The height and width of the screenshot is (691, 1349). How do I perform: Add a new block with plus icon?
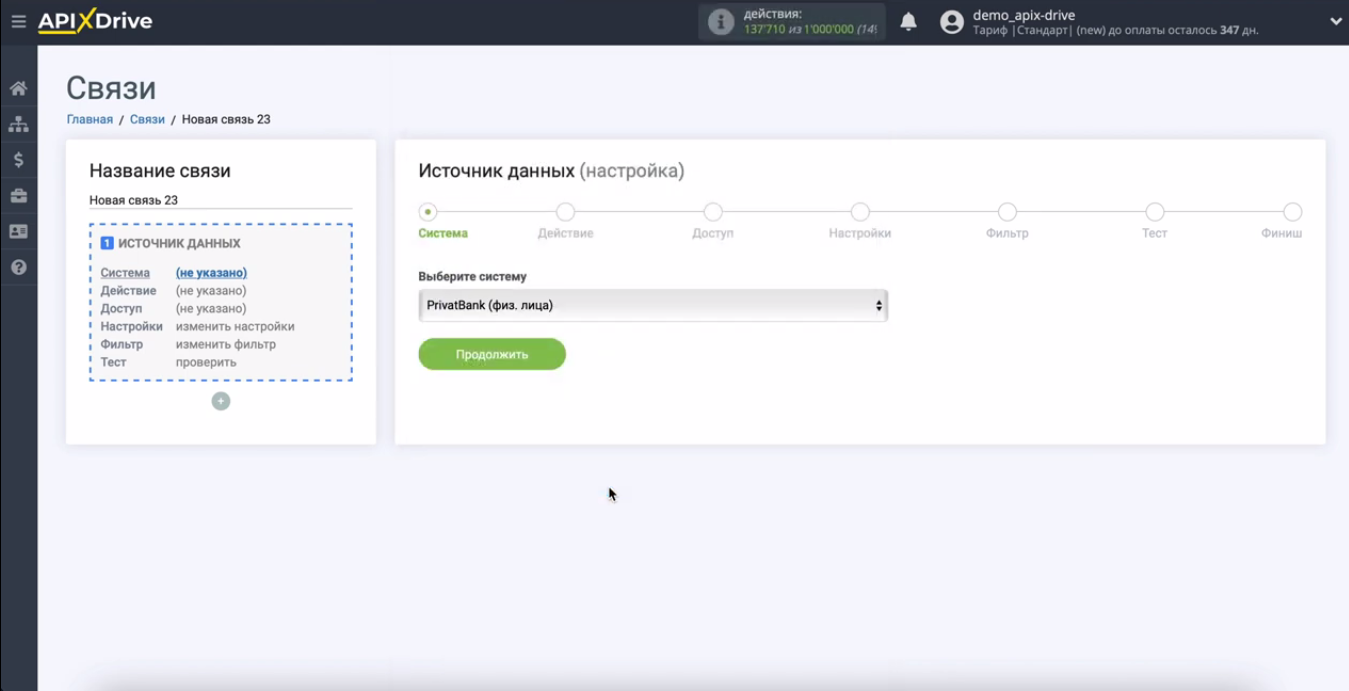click(x=221, y=401)
